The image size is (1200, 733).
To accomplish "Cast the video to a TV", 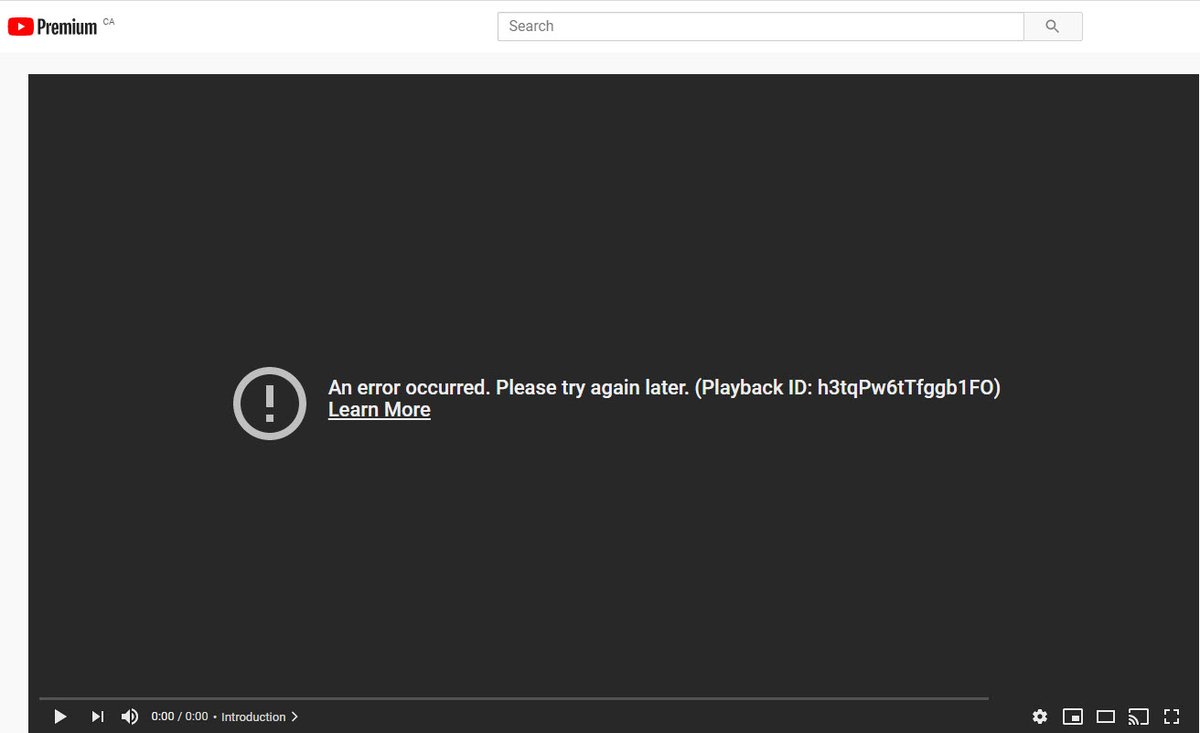I will tap(1138, 716).
